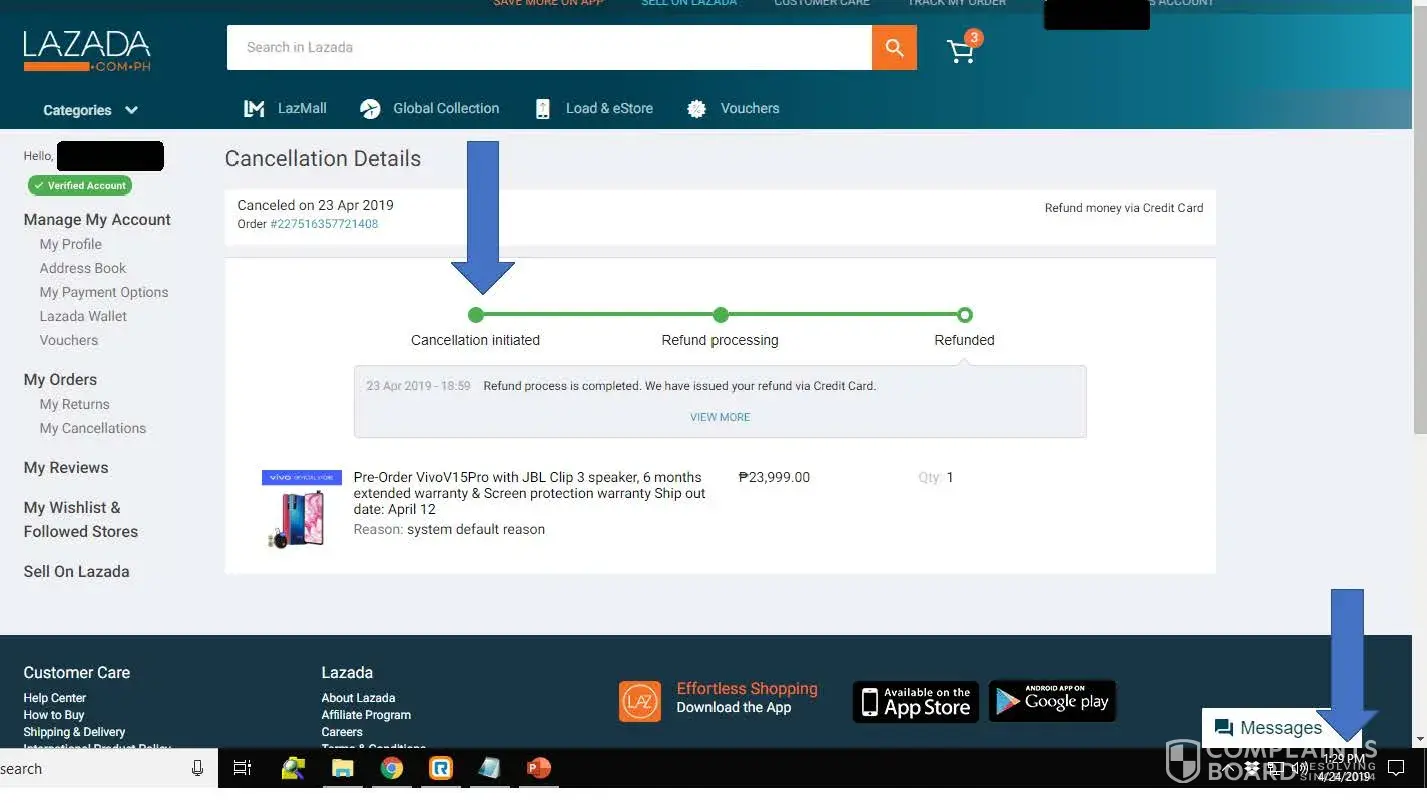The height and width of the screenshot is (803, 1427).
Task: Open Shipping & Delivery in the footer
Action: [x=74, y=732]
